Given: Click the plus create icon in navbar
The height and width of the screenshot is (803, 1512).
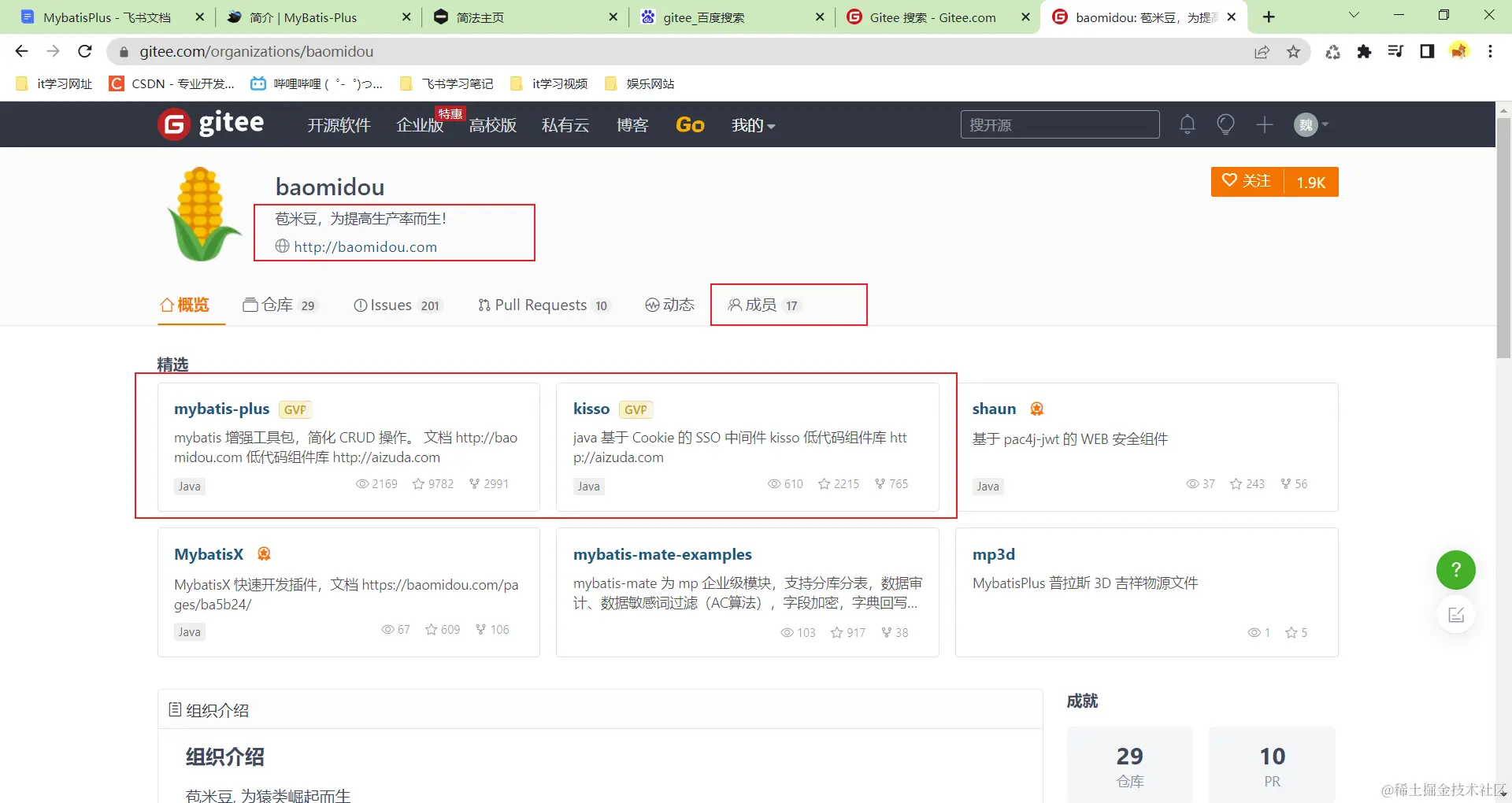Looking at the screenshot, I should 1265,124.
